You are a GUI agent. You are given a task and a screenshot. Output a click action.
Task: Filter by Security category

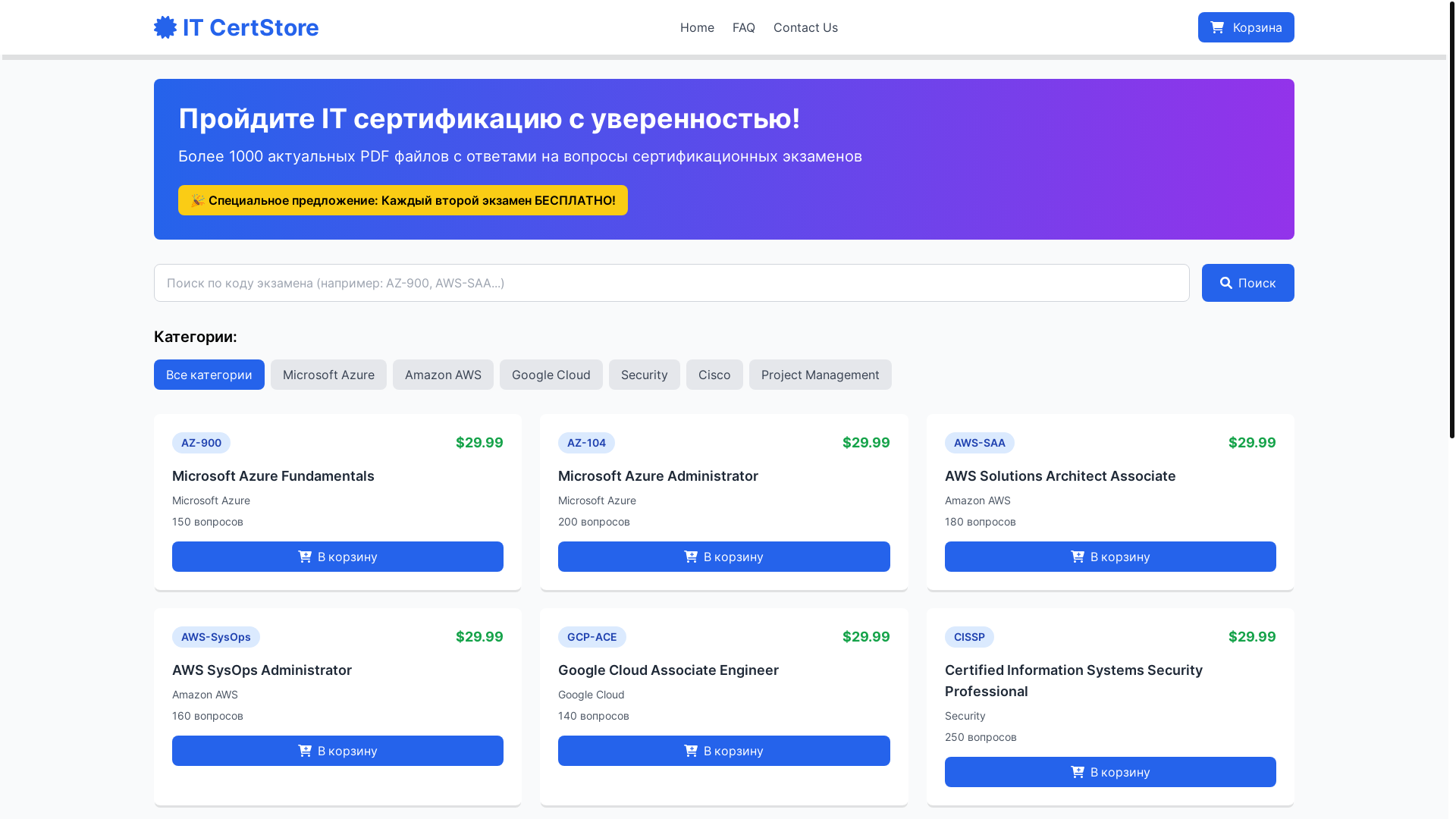[x=645, y=375]
